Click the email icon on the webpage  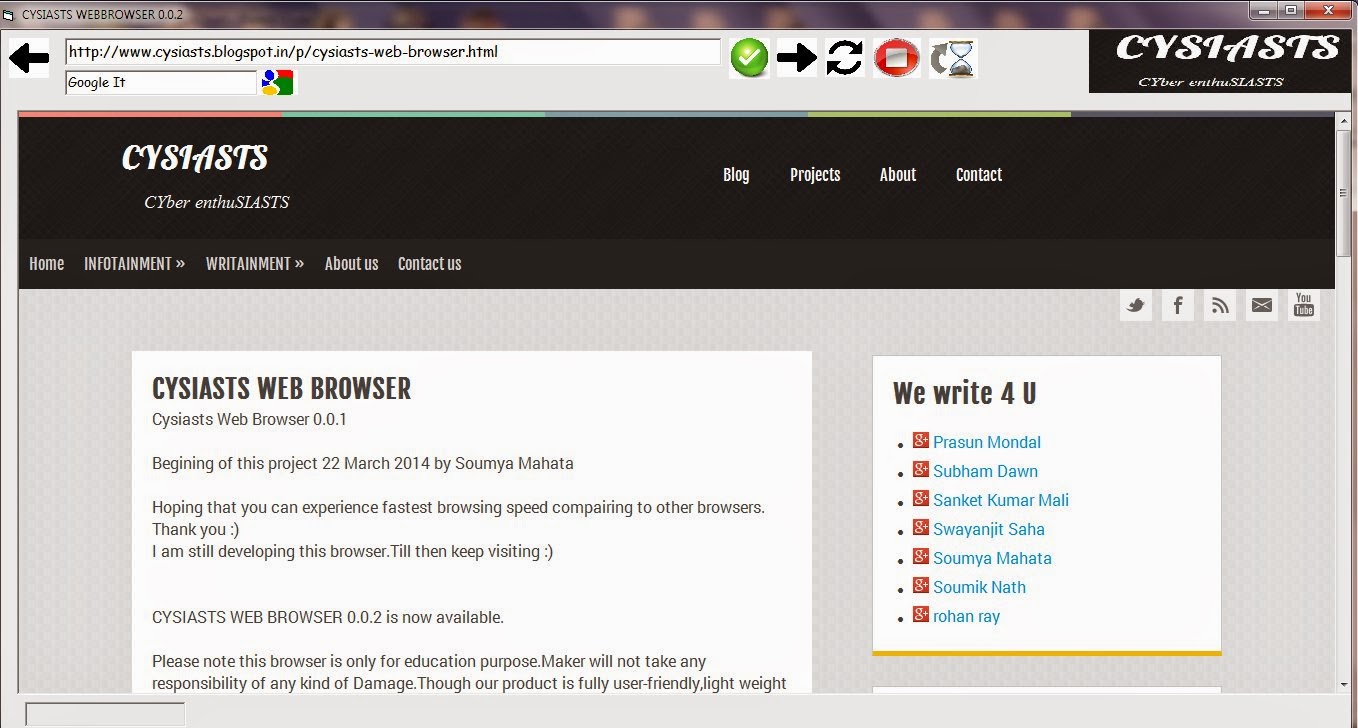[x=1261, y=305]
